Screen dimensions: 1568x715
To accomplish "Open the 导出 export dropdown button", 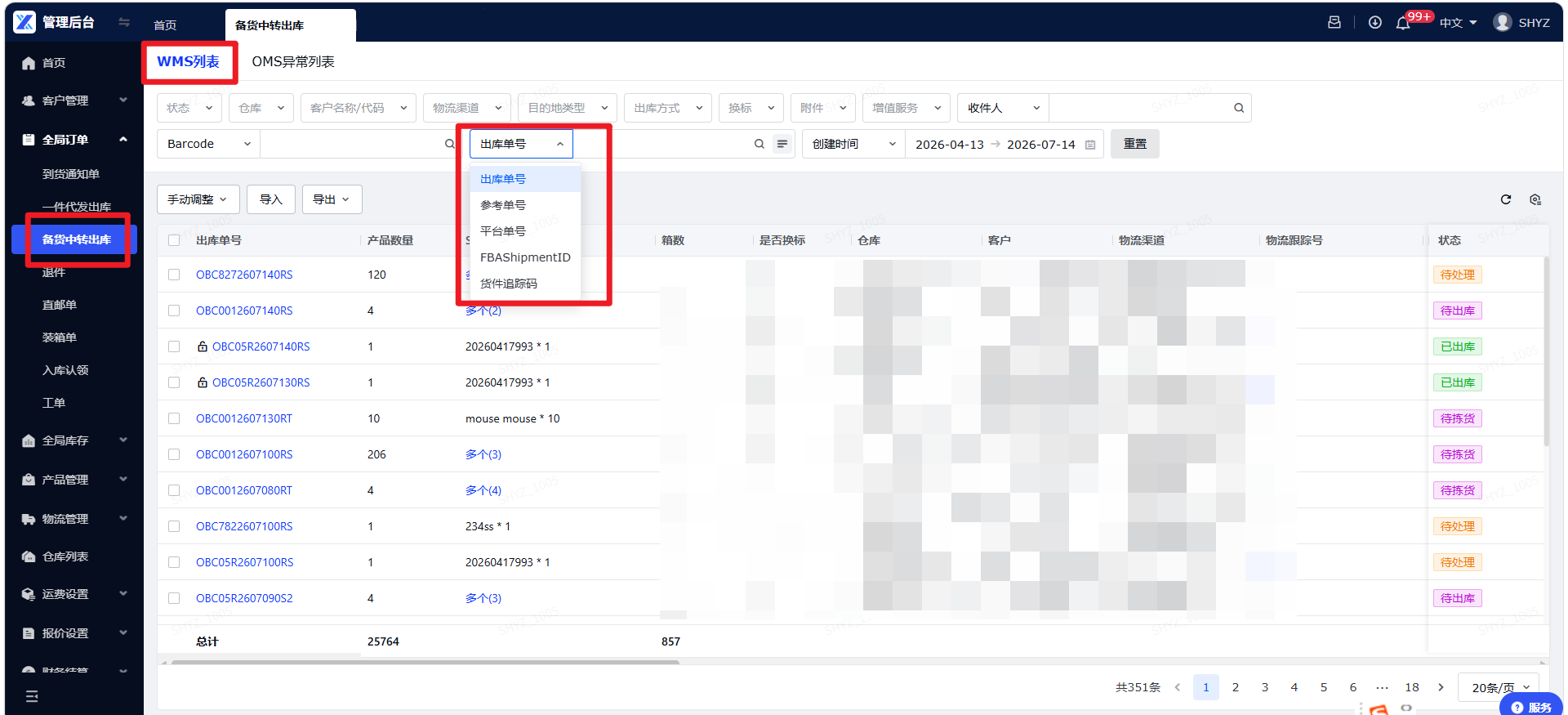I will [x=332, y=199].
